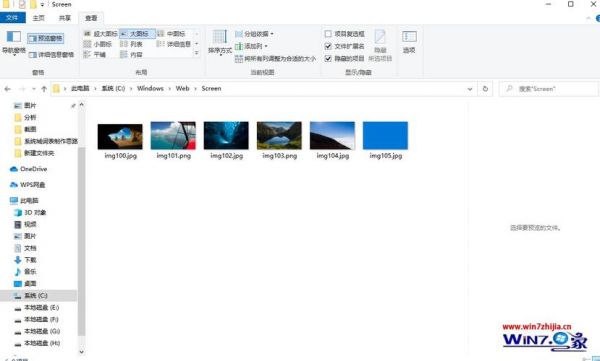Viewport: 600px width, 361px height.
Task: Refresh the Screen folder
Action: click(485, 89)
